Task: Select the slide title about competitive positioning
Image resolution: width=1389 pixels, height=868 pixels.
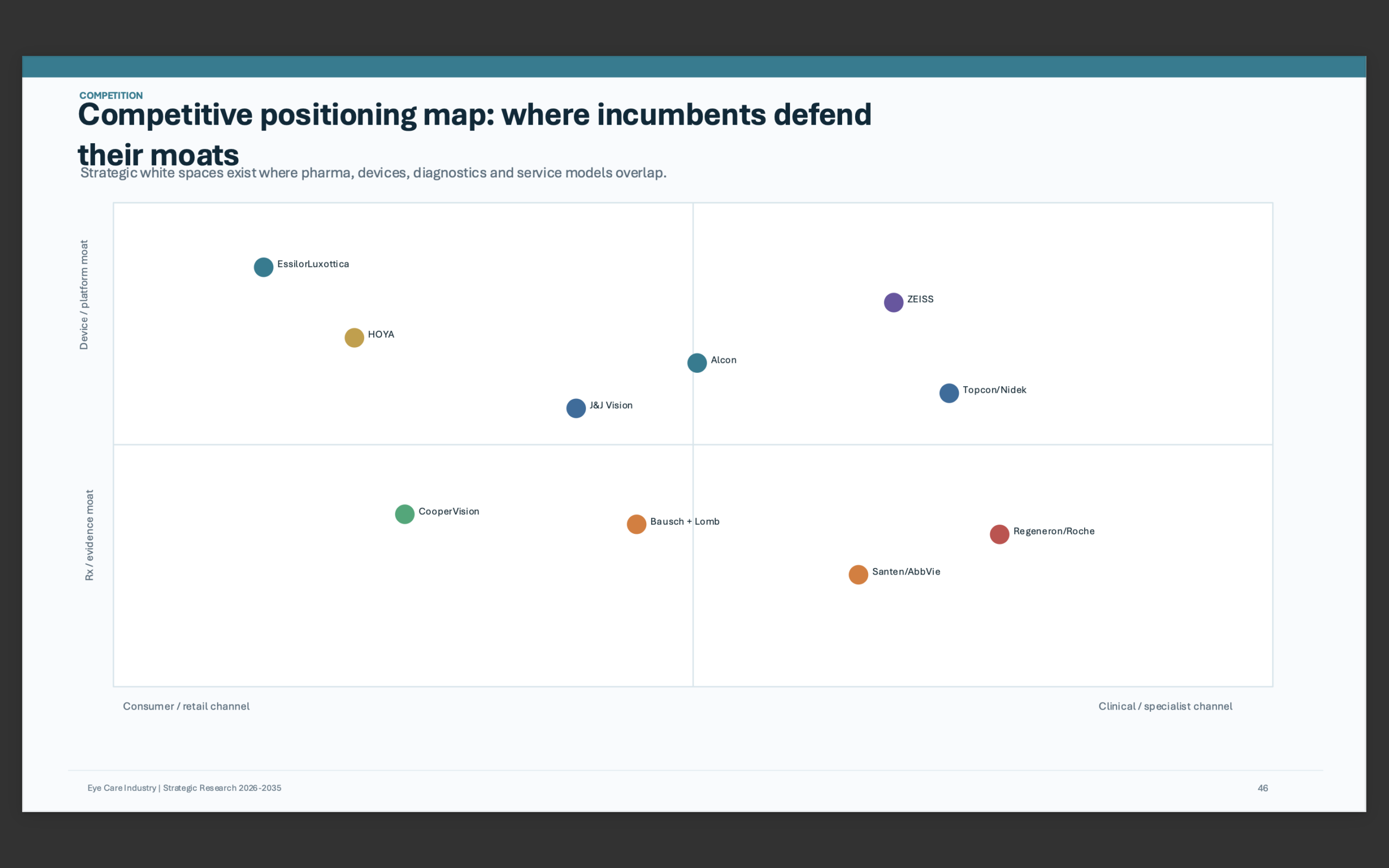Action: (x=474, y=135)
